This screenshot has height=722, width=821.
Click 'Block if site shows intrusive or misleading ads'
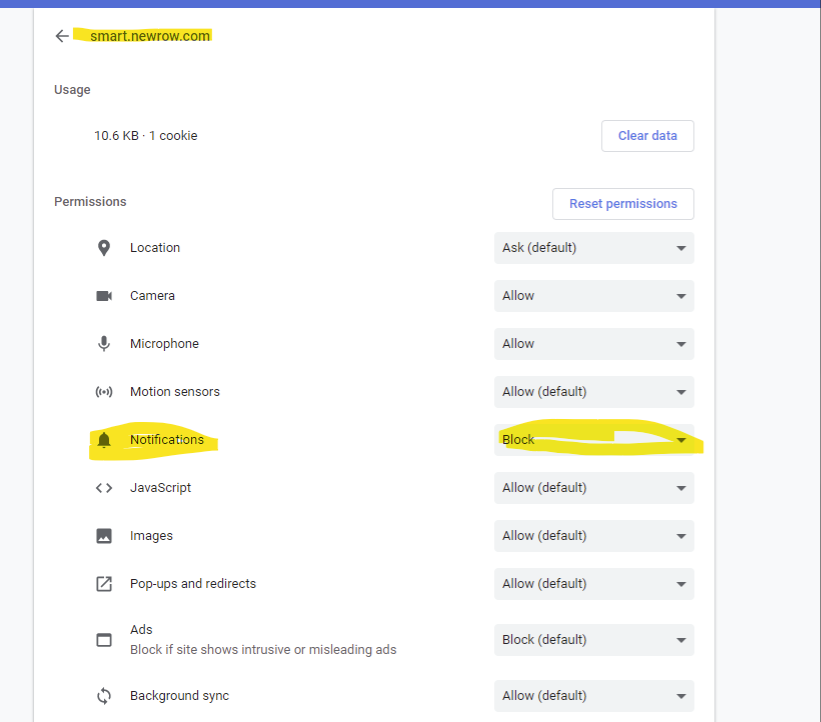[x=263, y=650]
